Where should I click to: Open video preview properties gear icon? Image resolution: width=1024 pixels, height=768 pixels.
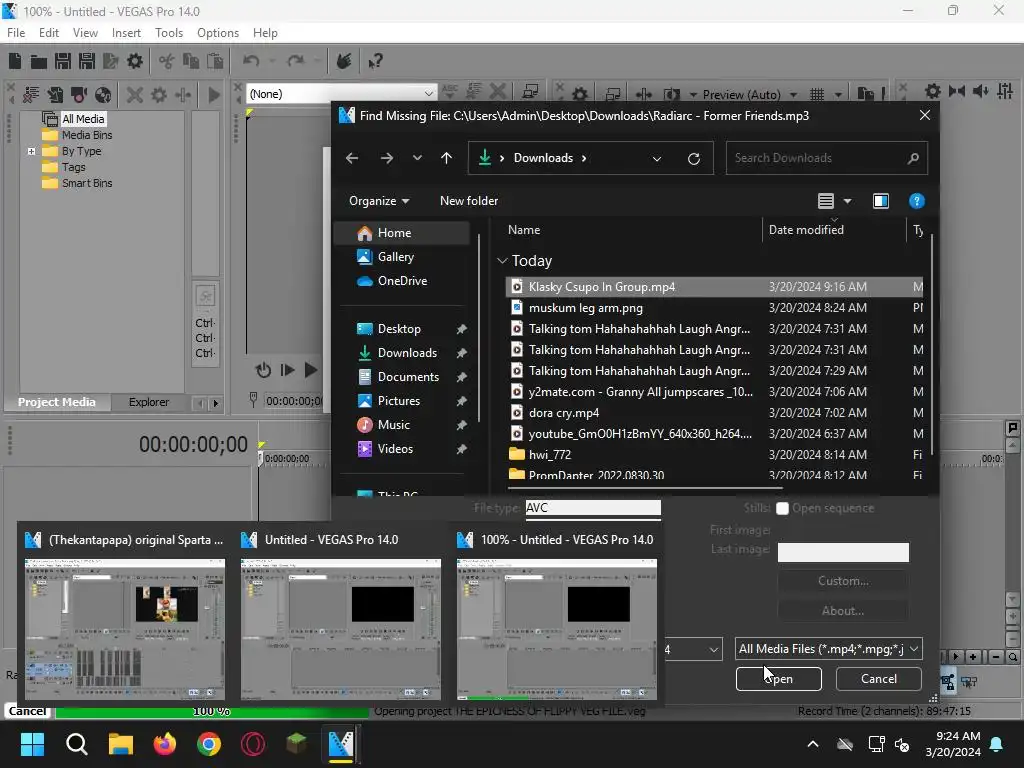(580, 95)
